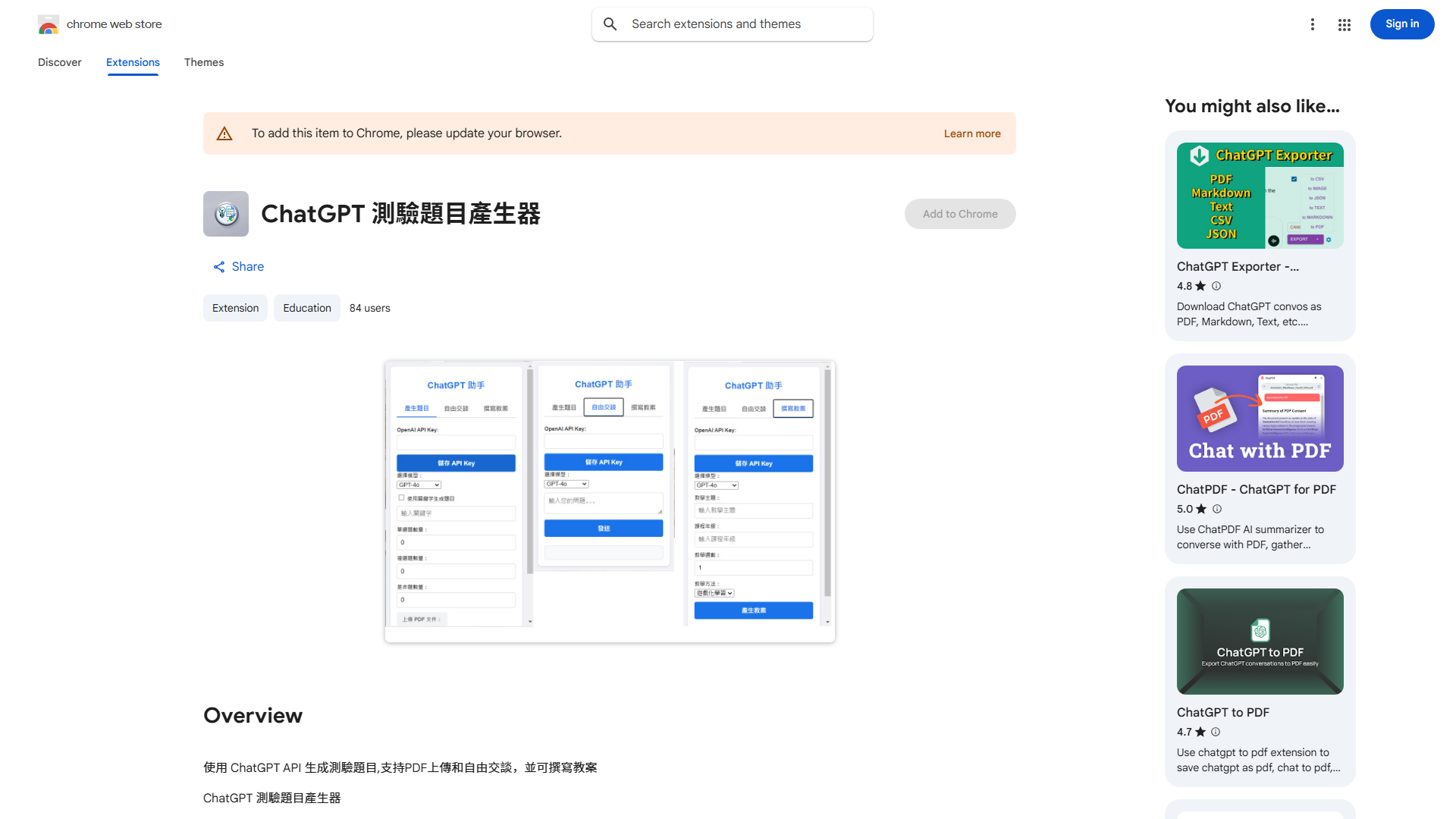Click the Add to Chrome button
The image size is (1456, 819).
point(959,213)
